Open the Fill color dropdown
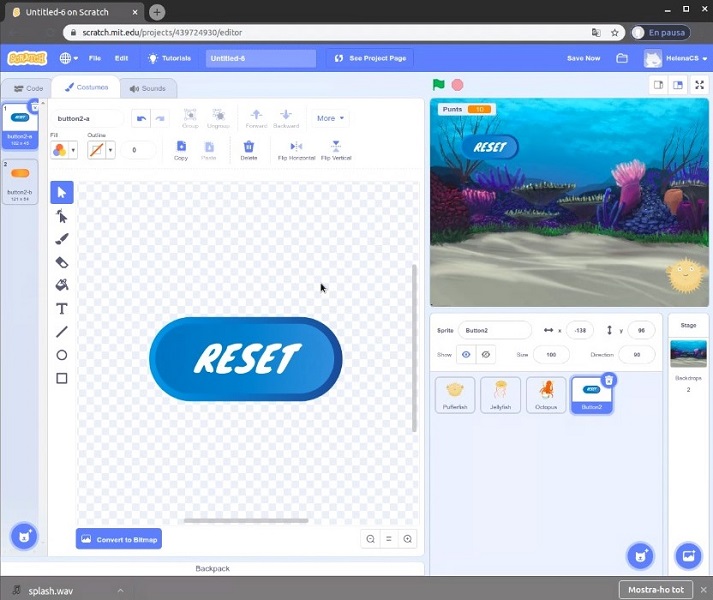Viewport: 713px width, 600px height. 73,150
